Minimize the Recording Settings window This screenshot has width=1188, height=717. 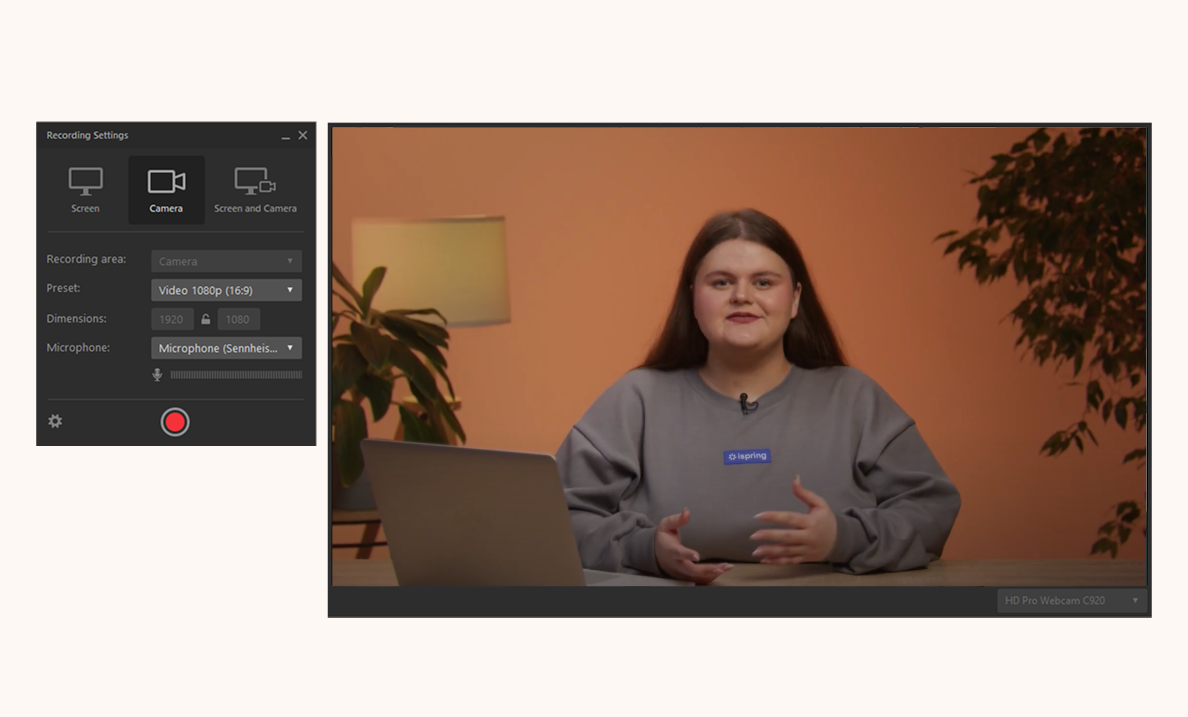[x=285, y=136]
